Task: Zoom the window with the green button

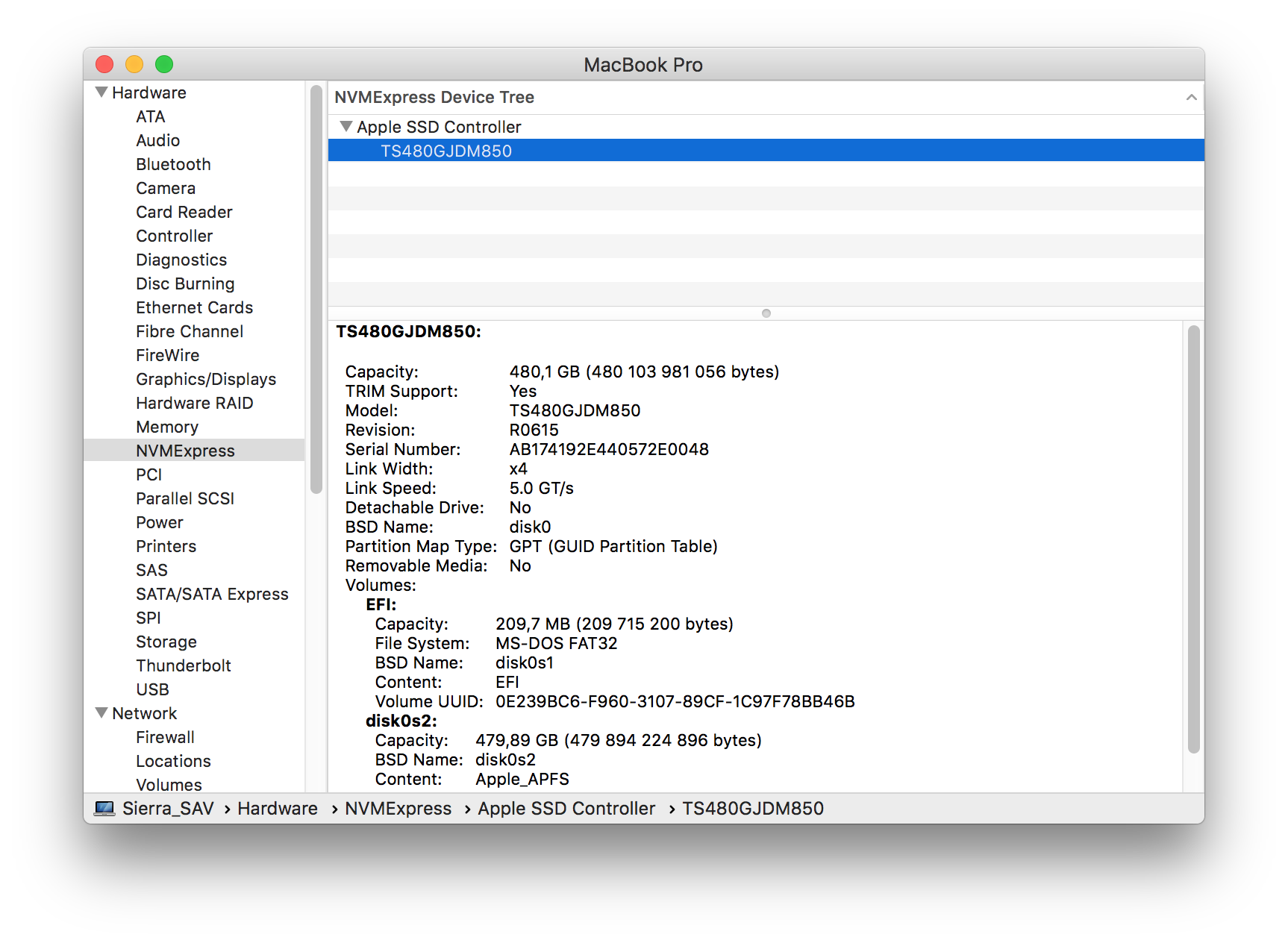Action: coord(164,64)
